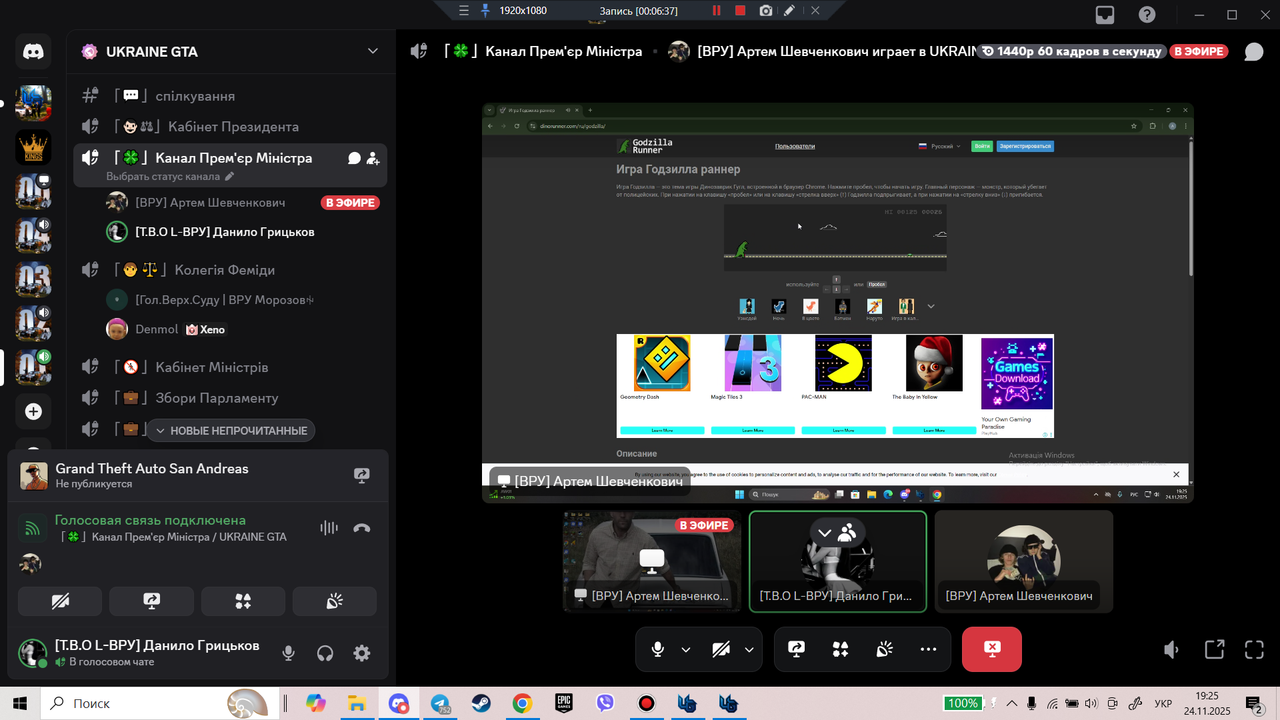Open Збори Парламенту voice channel
This screenshot has height=720, width=1280.
pyautogui.click(x=230, y=398)
